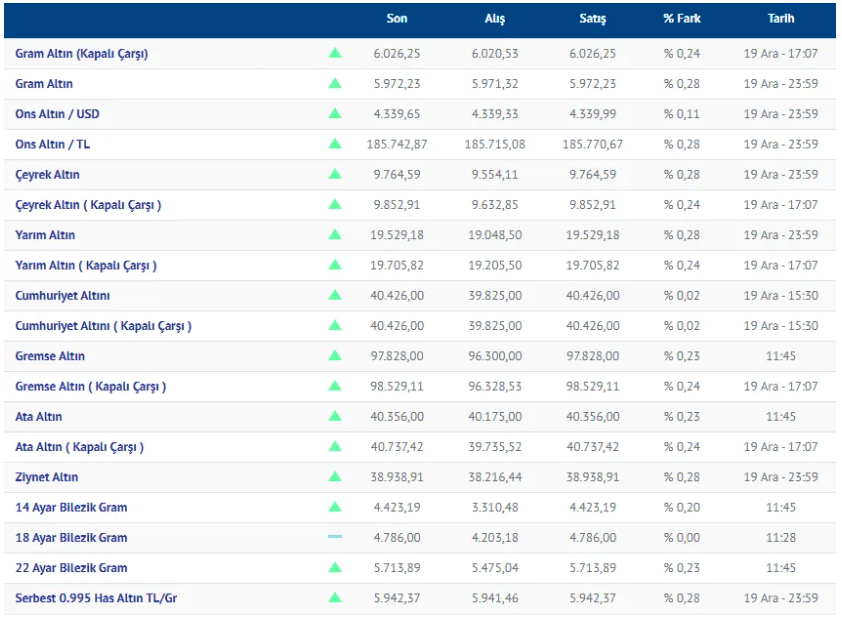
Task: Click the rising arrow for Serbest 0.995 Has Altın
Action: tap(335, 598)
